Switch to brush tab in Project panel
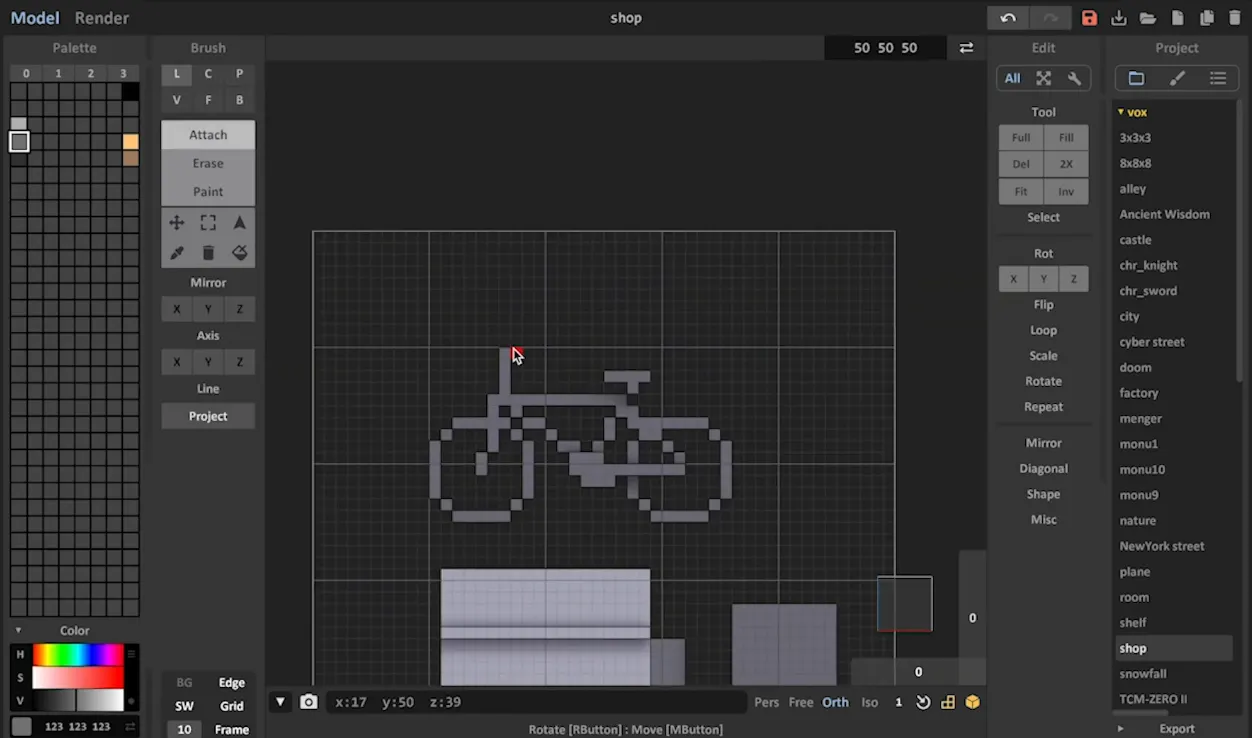 1177,78
